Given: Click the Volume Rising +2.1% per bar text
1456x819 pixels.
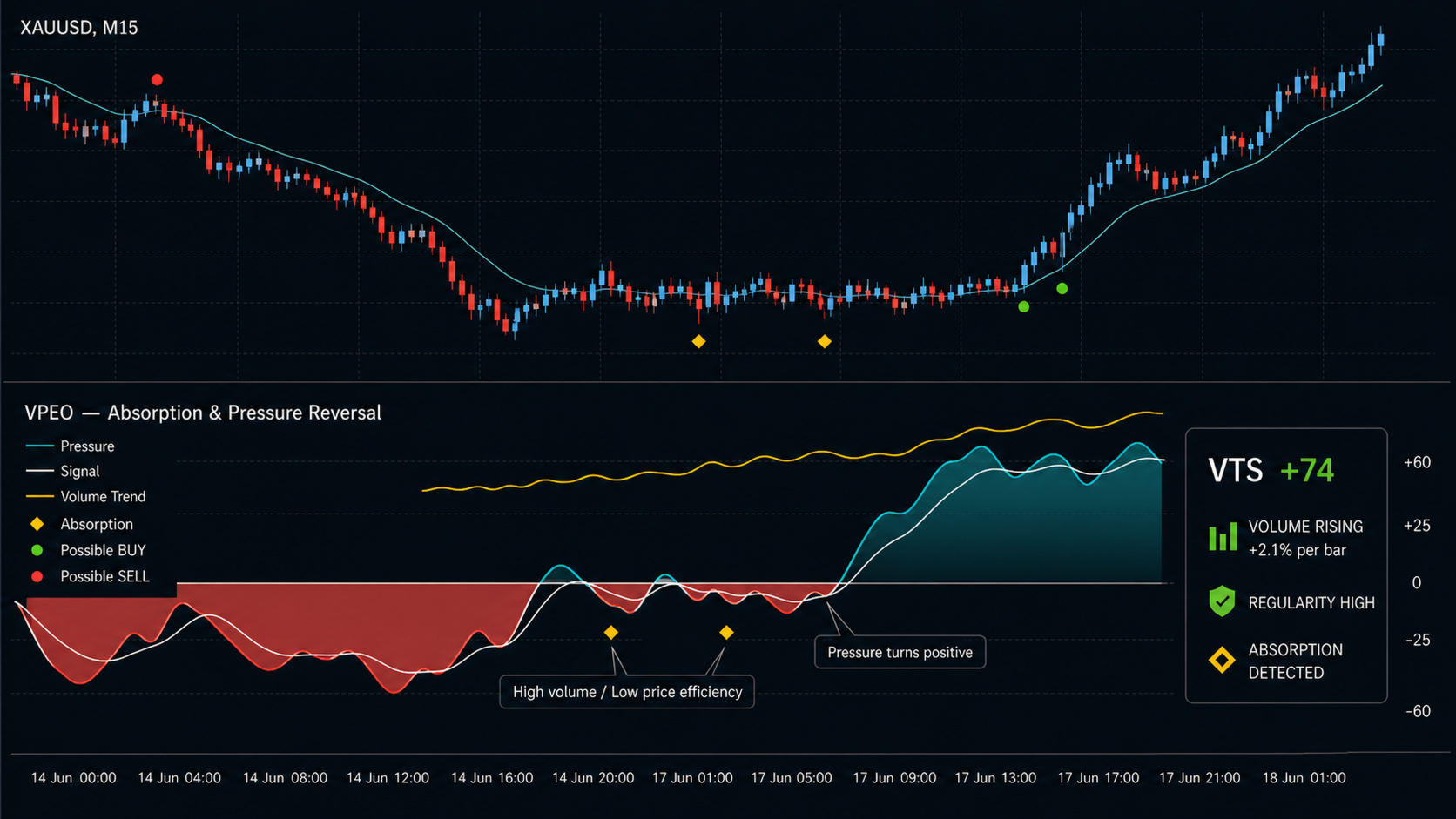Looking at the screenshot, I should point(1305,538).
